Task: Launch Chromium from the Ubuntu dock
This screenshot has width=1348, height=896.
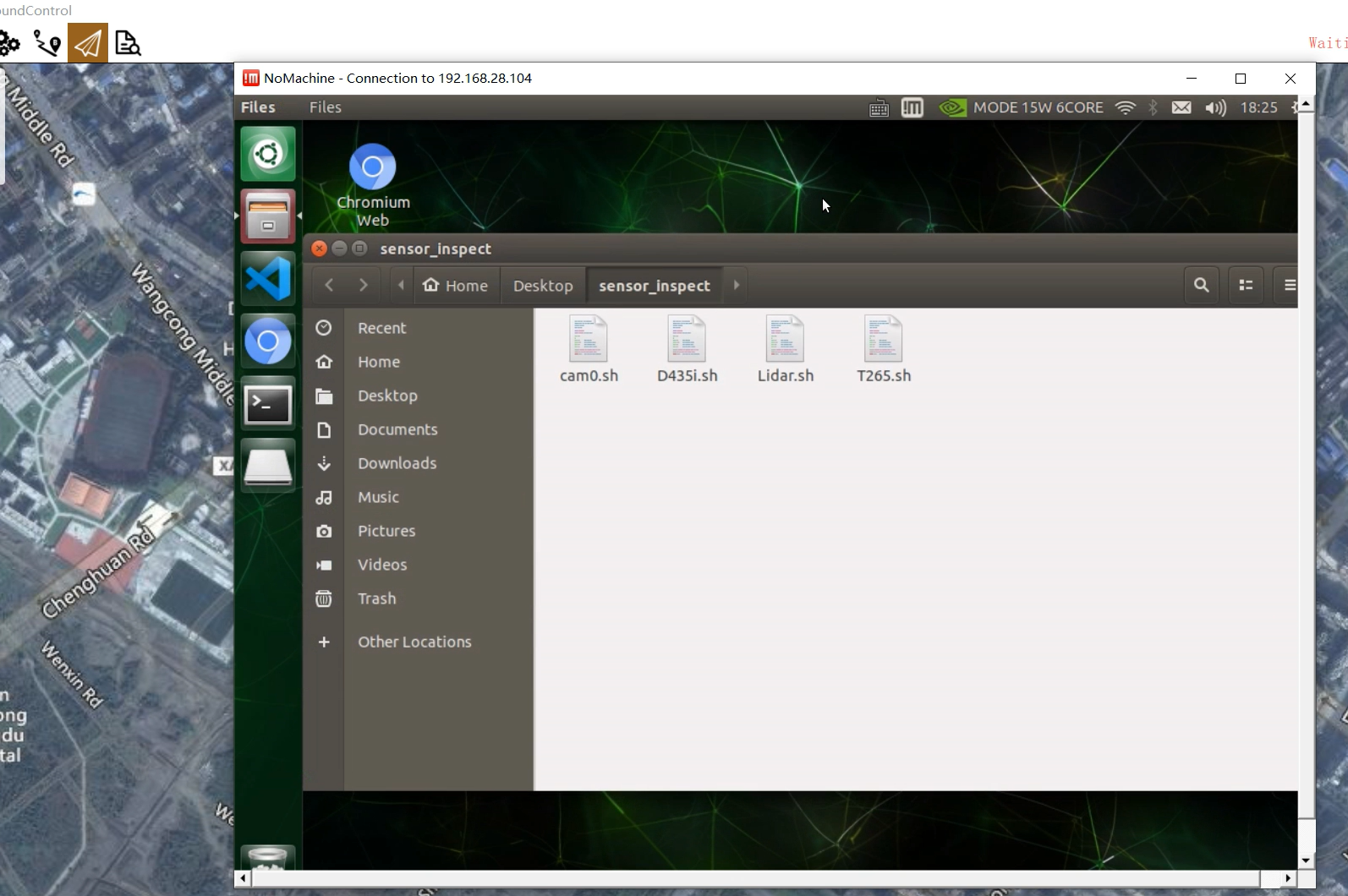Action: click(268, 341)
